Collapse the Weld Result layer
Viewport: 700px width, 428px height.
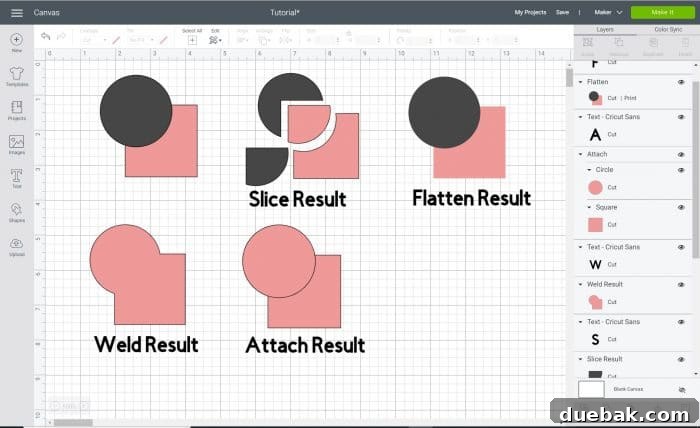pos(580,285)
